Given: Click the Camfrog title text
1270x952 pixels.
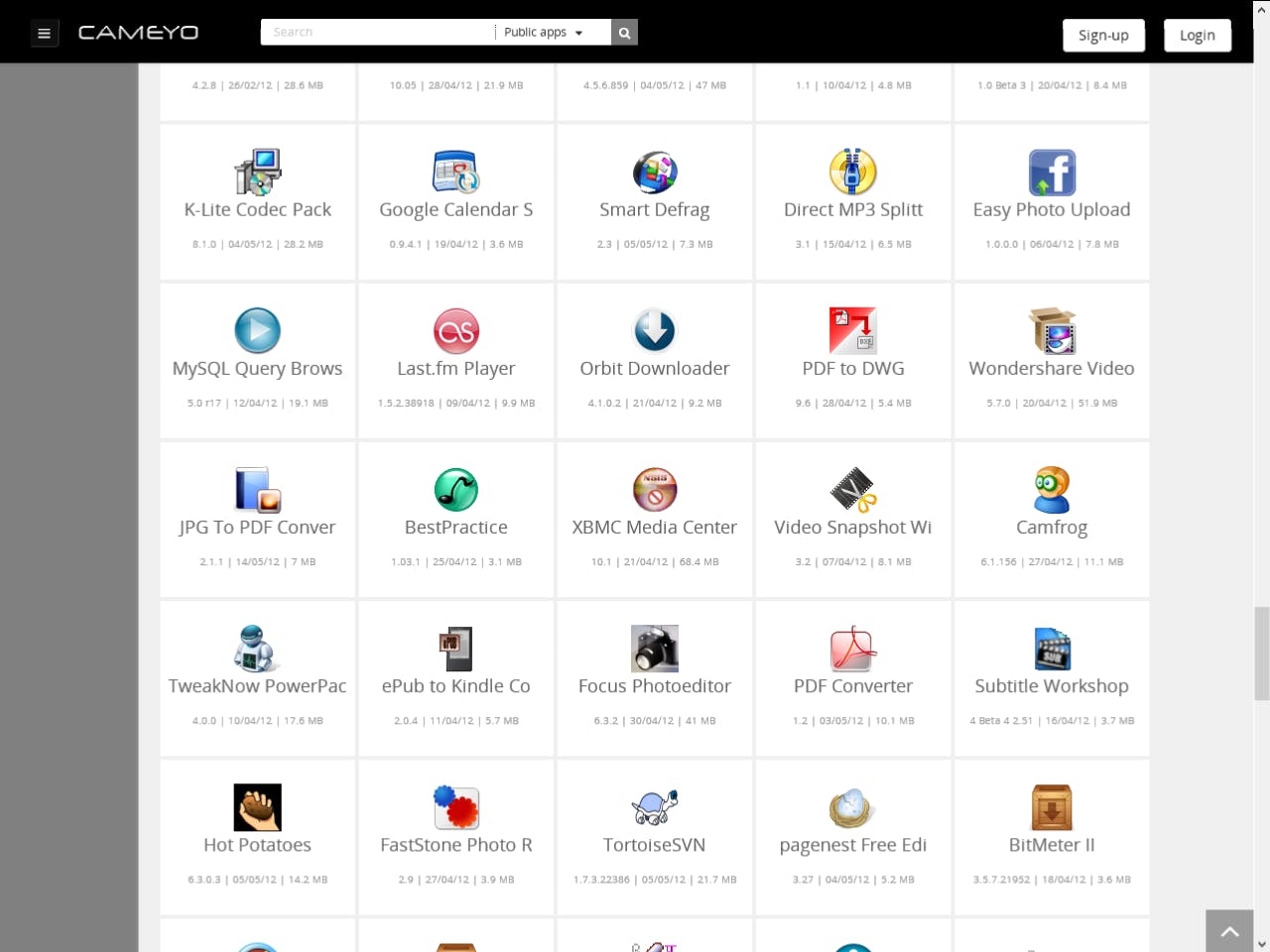Looking at the screenshot, I should coord(1052,528).
